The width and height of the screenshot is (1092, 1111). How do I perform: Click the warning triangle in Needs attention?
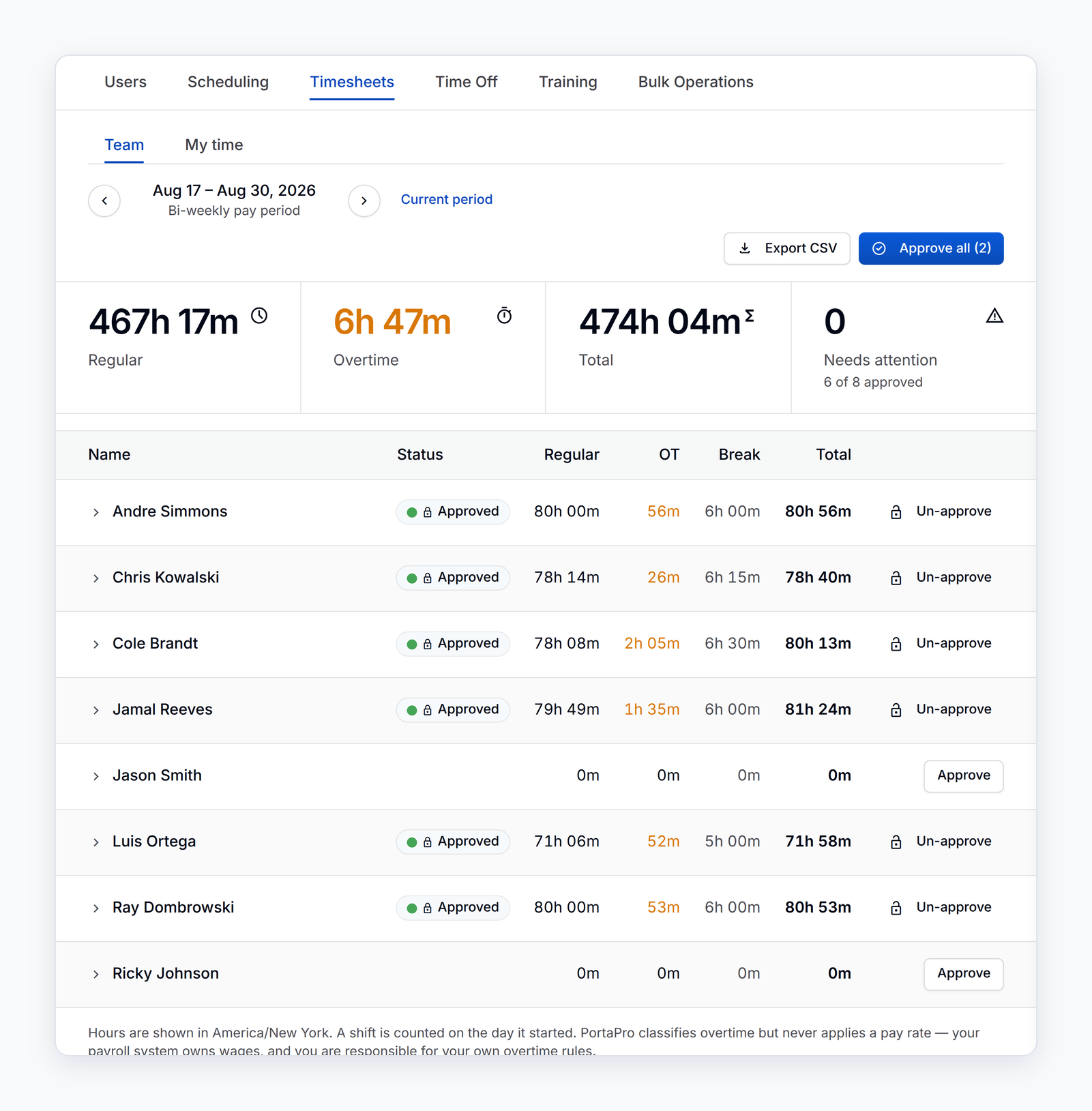(x=994, y=316)
